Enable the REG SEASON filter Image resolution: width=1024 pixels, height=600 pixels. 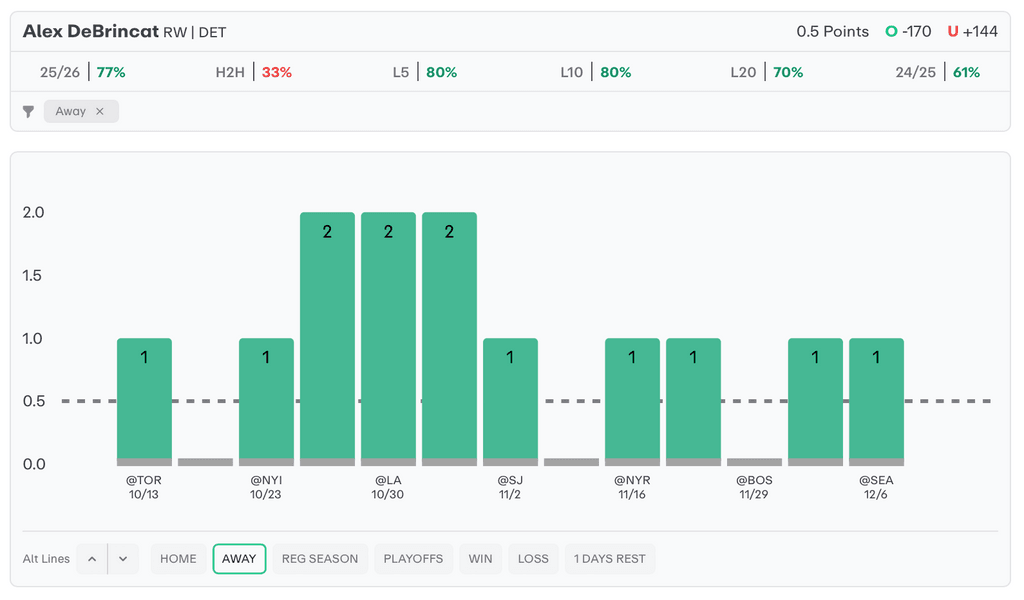pyautogui.click(x=320, y=559)
